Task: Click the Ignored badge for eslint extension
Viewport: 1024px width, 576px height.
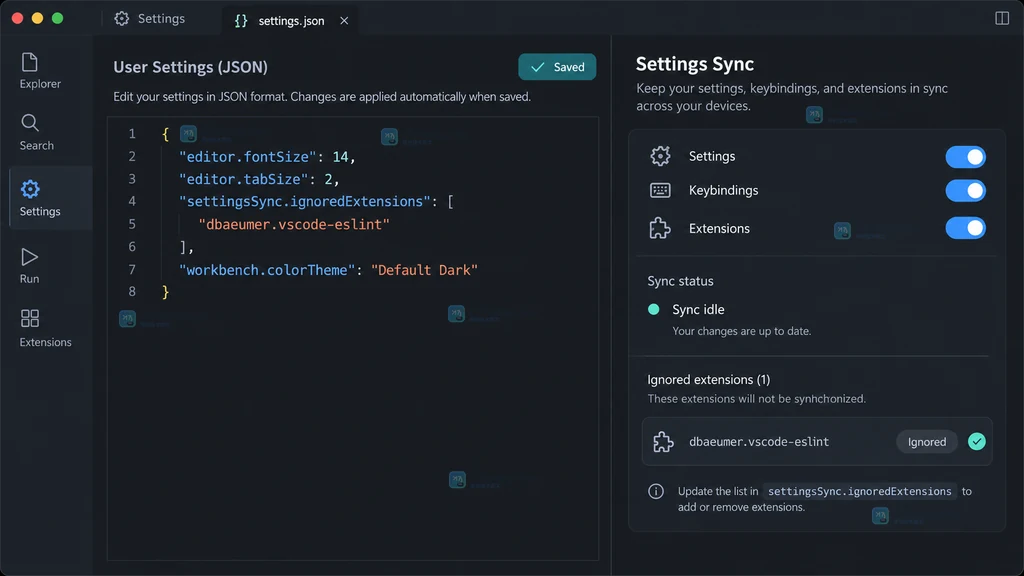Action: [927, 442]
